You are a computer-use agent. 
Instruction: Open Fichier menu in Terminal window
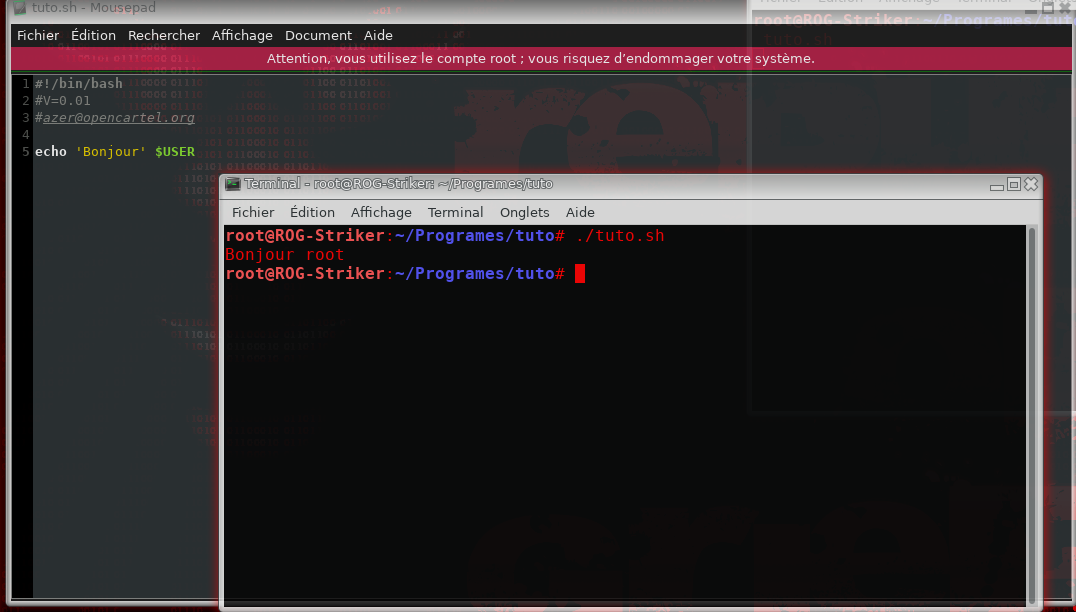tap(253, 213)
